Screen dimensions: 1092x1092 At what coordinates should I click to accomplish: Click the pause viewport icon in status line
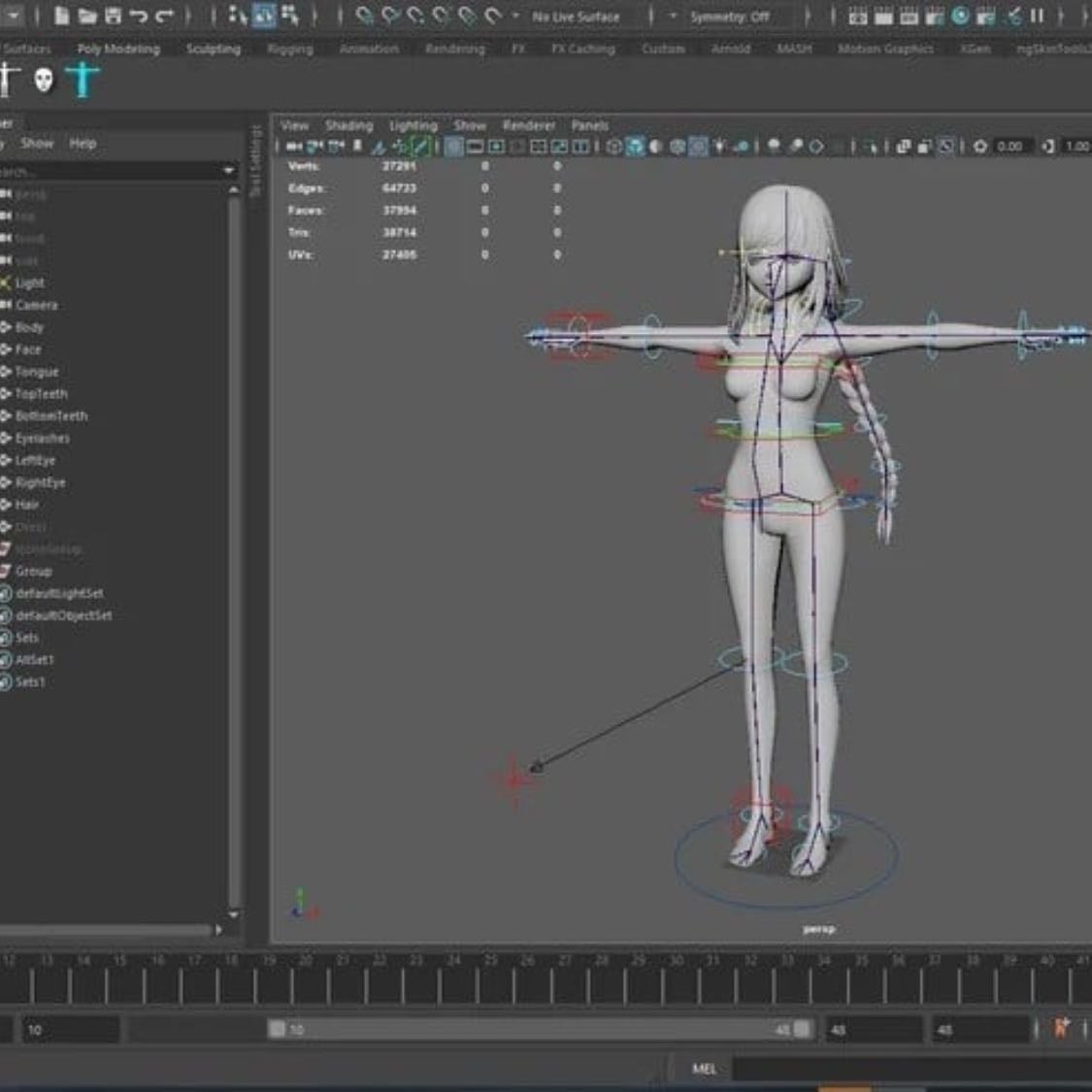pos(1037,16)
